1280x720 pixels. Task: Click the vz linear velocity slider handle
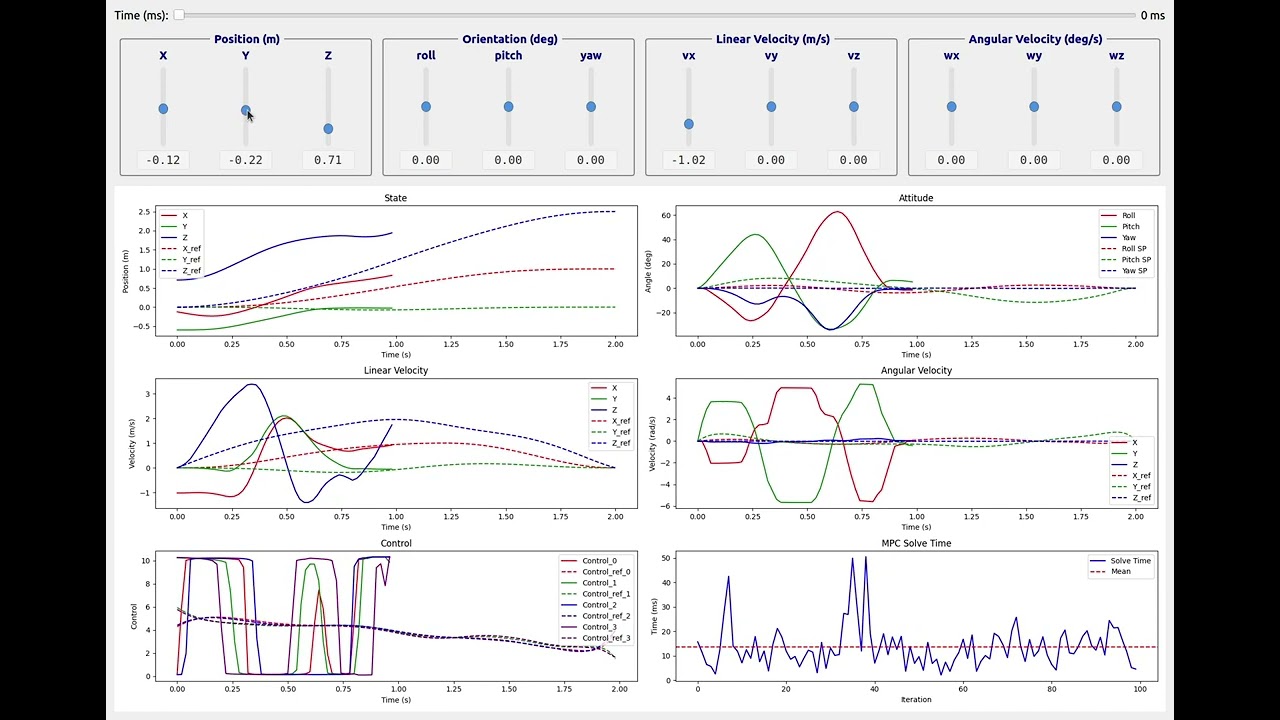click(853, 106)
